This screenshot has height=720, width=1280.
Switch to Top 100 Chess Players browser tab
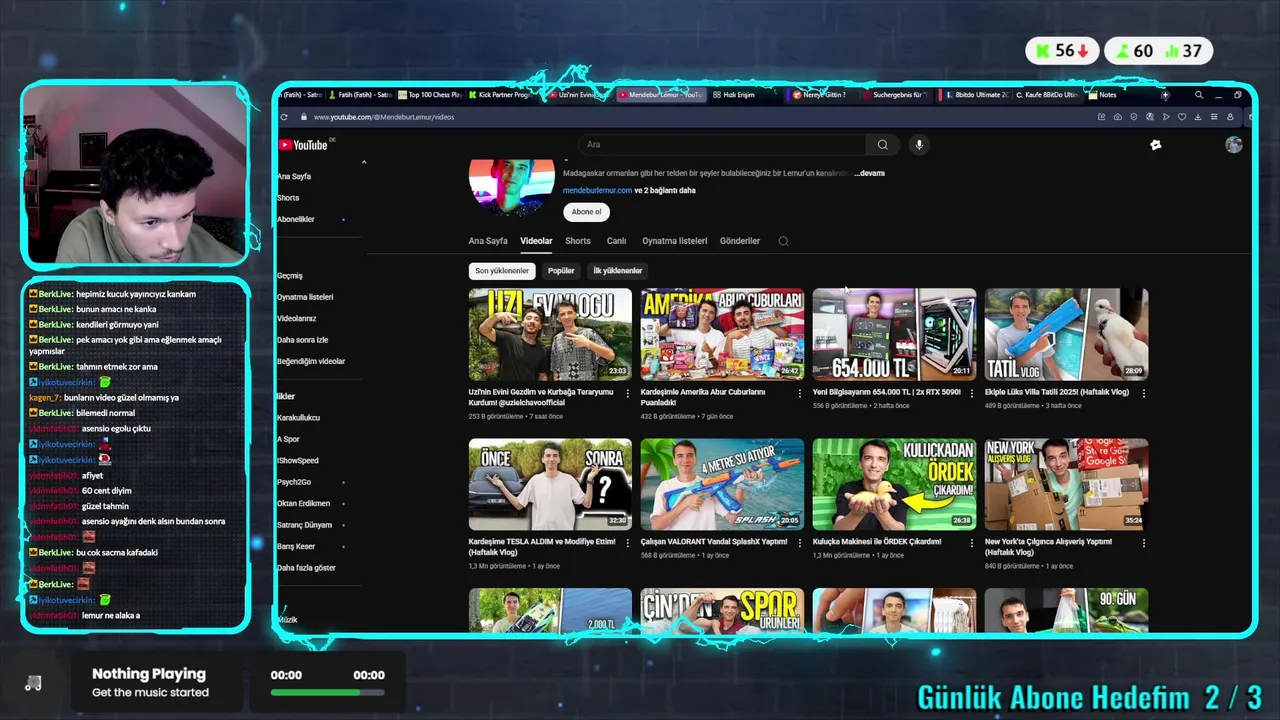[x=430, y=95]
